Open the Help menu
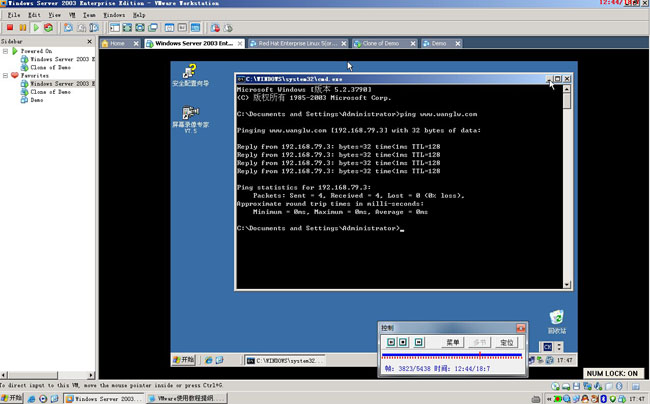The height and width of the screenshot is (404, 650). click(139, 15)
